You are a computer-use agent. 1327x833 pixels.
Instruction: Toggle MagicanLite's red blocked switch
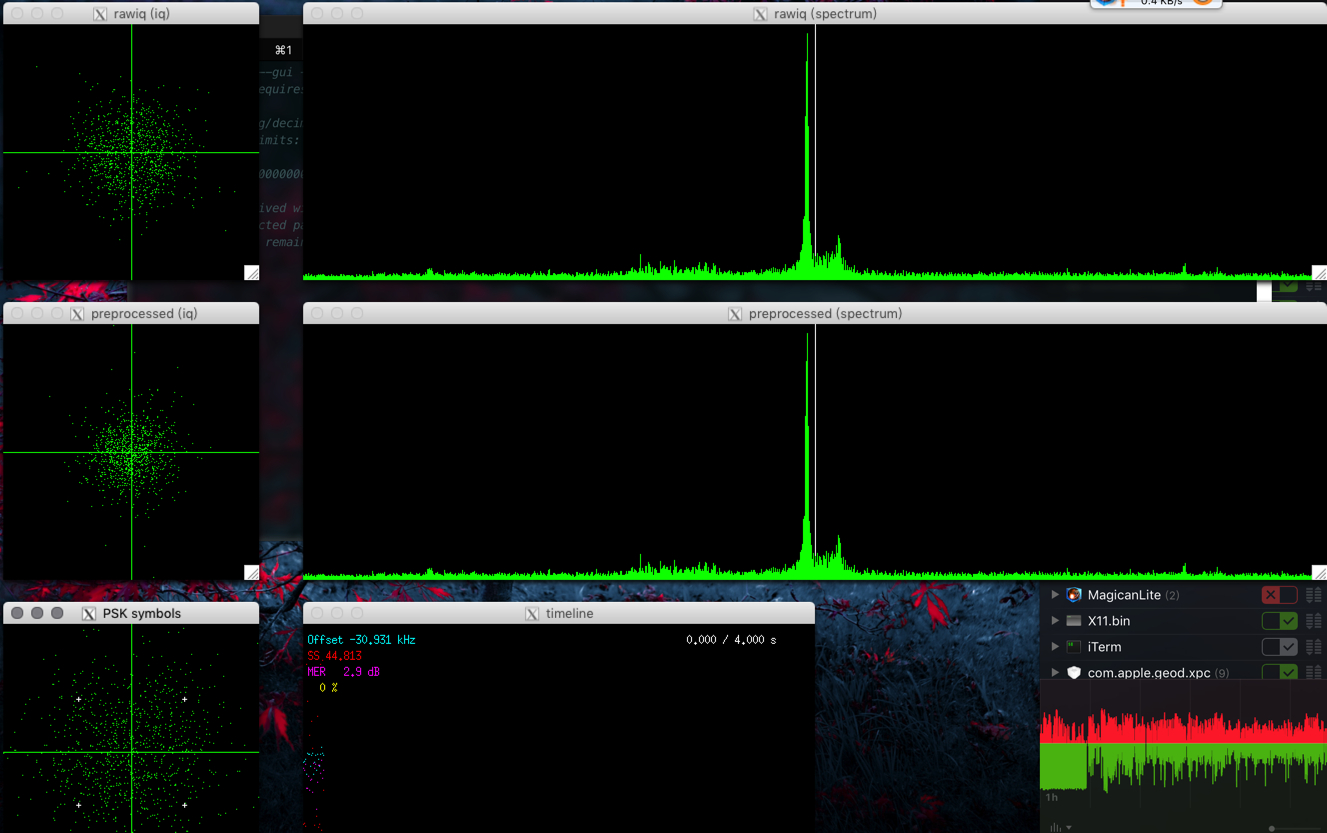coord(1278,595)
